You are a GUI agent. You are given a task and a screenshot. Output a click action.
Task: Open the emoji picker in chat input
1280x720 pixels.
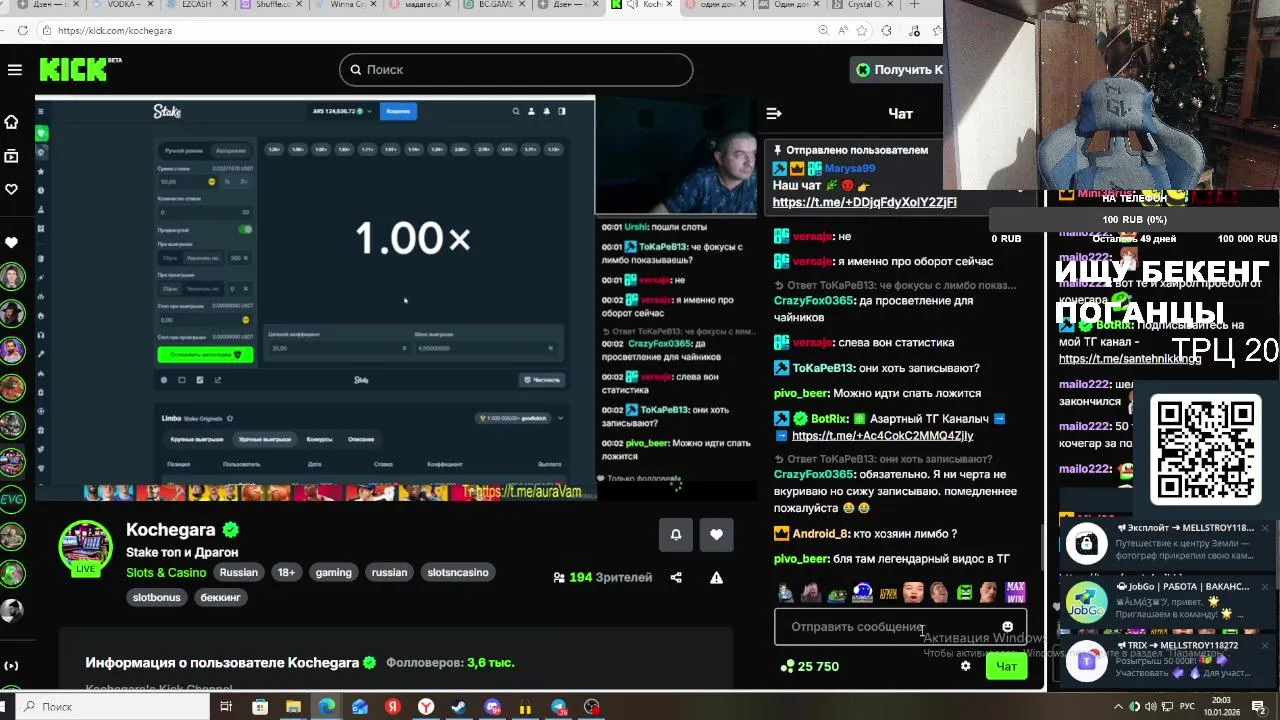(x=1007, y=627)
